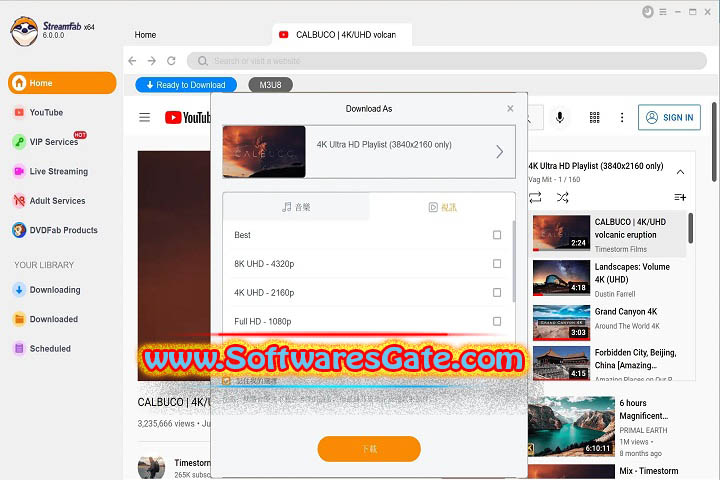
Task: Expand the 4K Ultra HD Playlist item arrow
Action: coord(500,152)
